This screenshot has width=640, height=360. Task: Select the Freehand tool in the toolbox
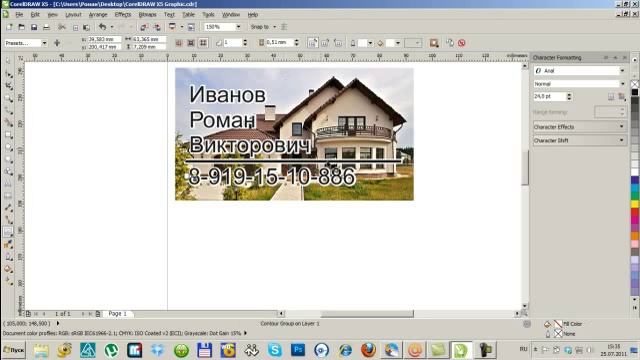click(x=8, y=111)
